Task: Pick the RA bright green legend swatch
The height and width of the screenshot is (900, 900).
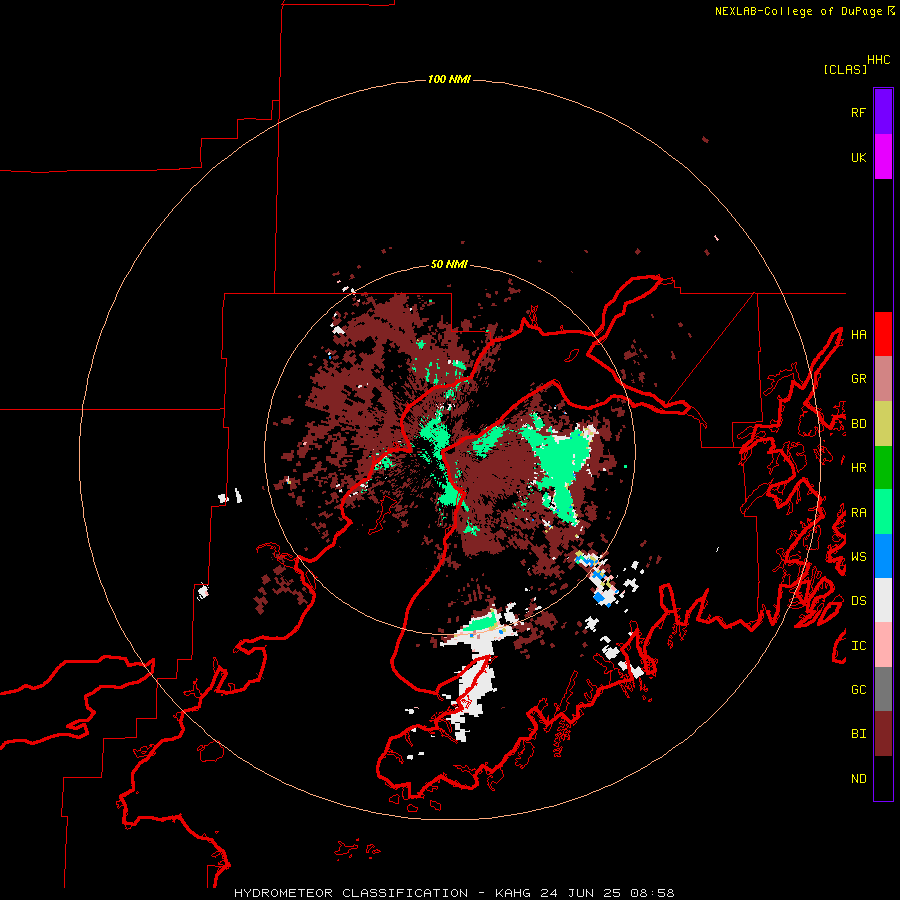Action: click(883, 512)
